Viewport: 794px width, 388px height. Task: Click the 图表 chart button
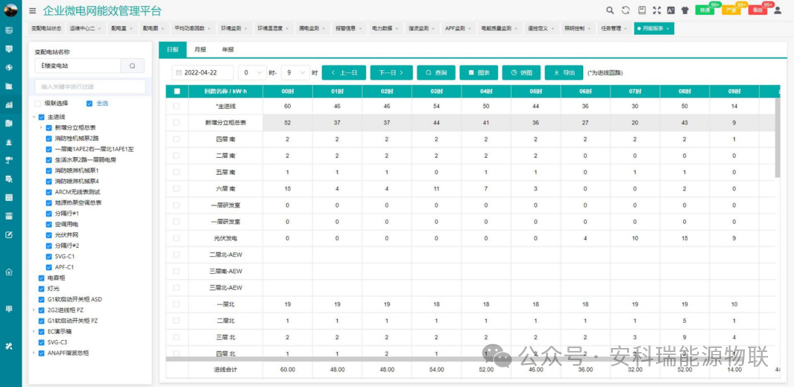pos(479,73)
